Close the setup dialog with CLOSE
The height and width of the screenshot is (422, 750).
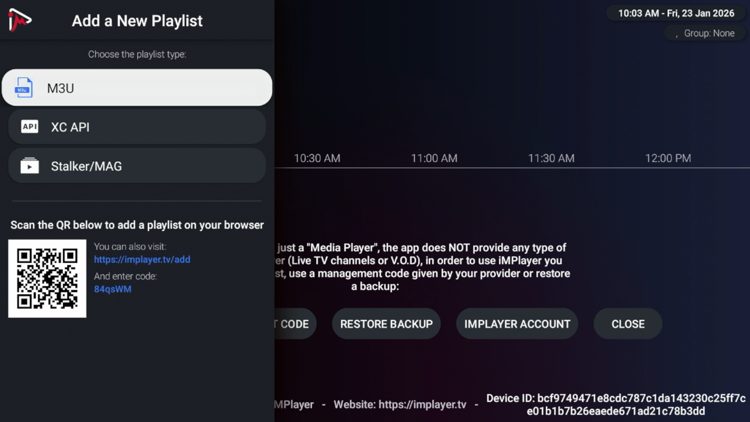[628, 324]
